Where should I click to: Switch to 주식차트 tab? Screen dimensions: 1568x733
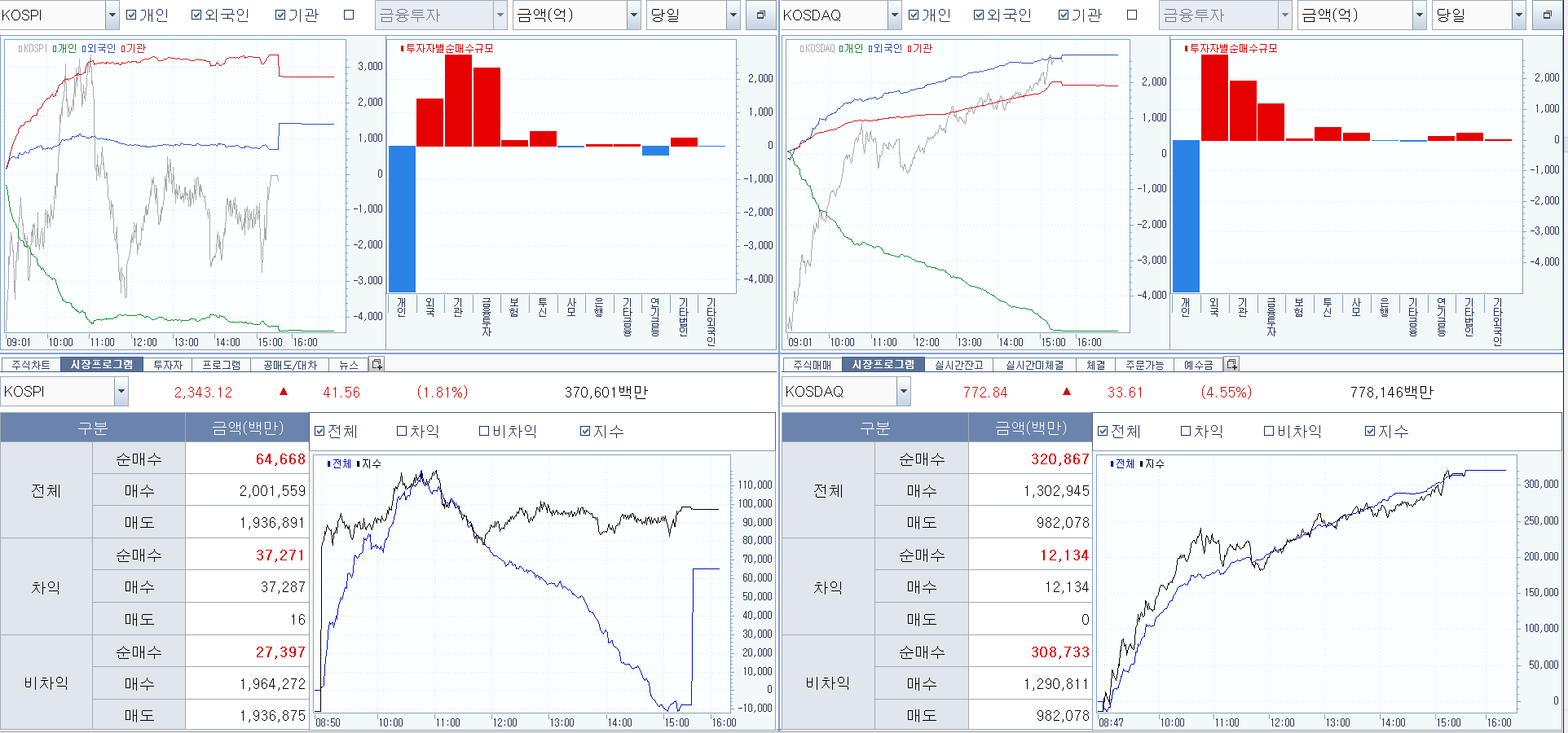tap(31, 365)
